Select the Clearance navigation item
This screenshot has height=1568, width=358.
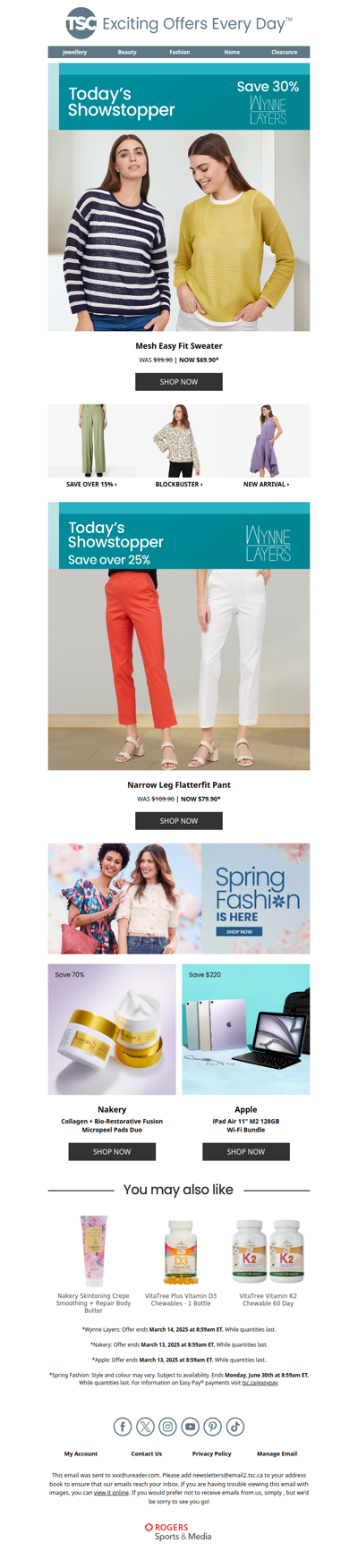pyautogui.click(x=285, y=52)
